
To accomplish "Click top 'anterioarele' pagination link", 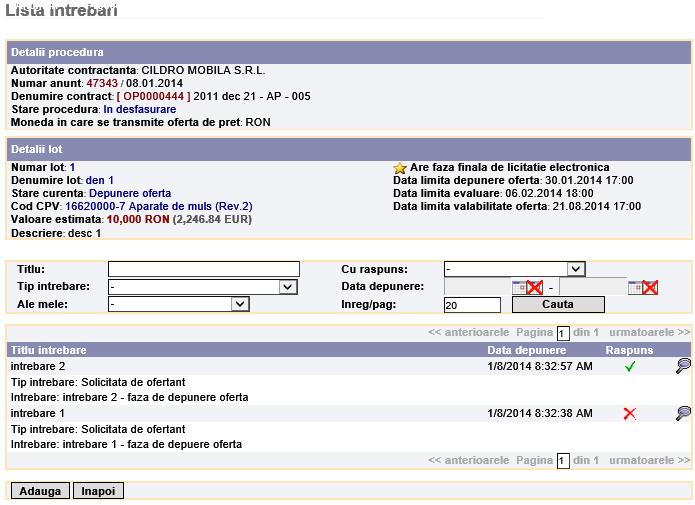I will click(469, 332).
